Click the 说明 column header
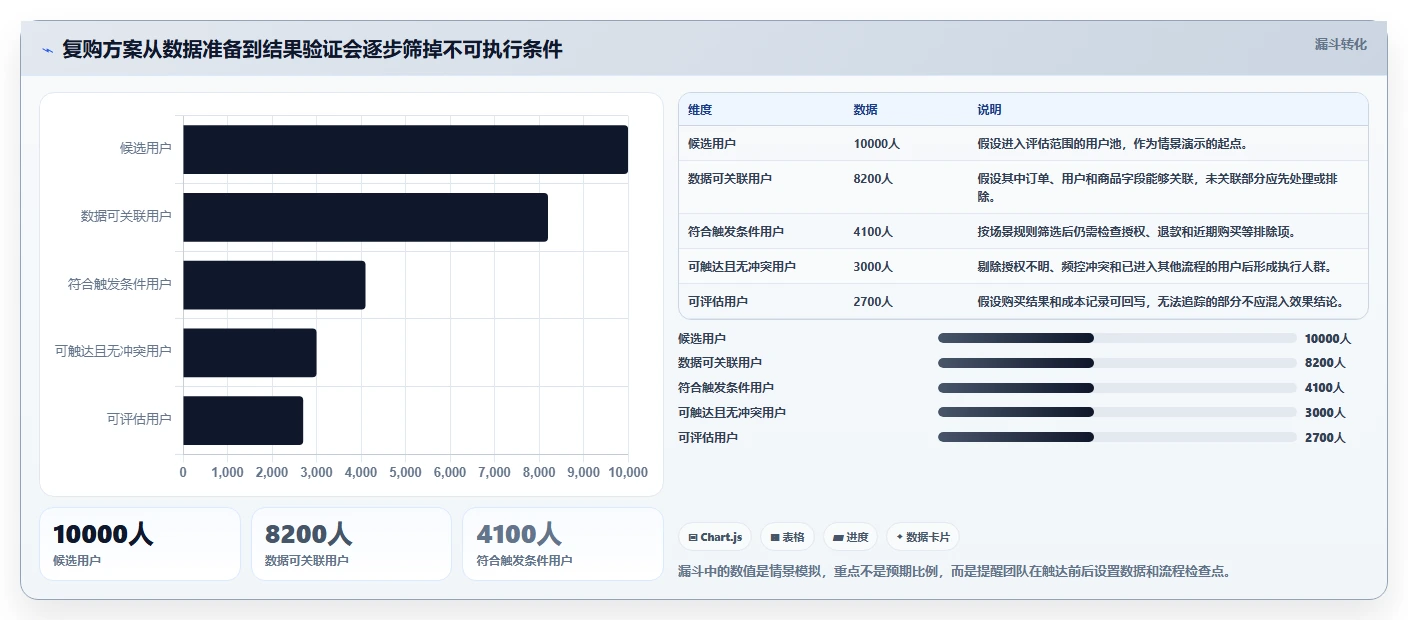 pos(990,110)
